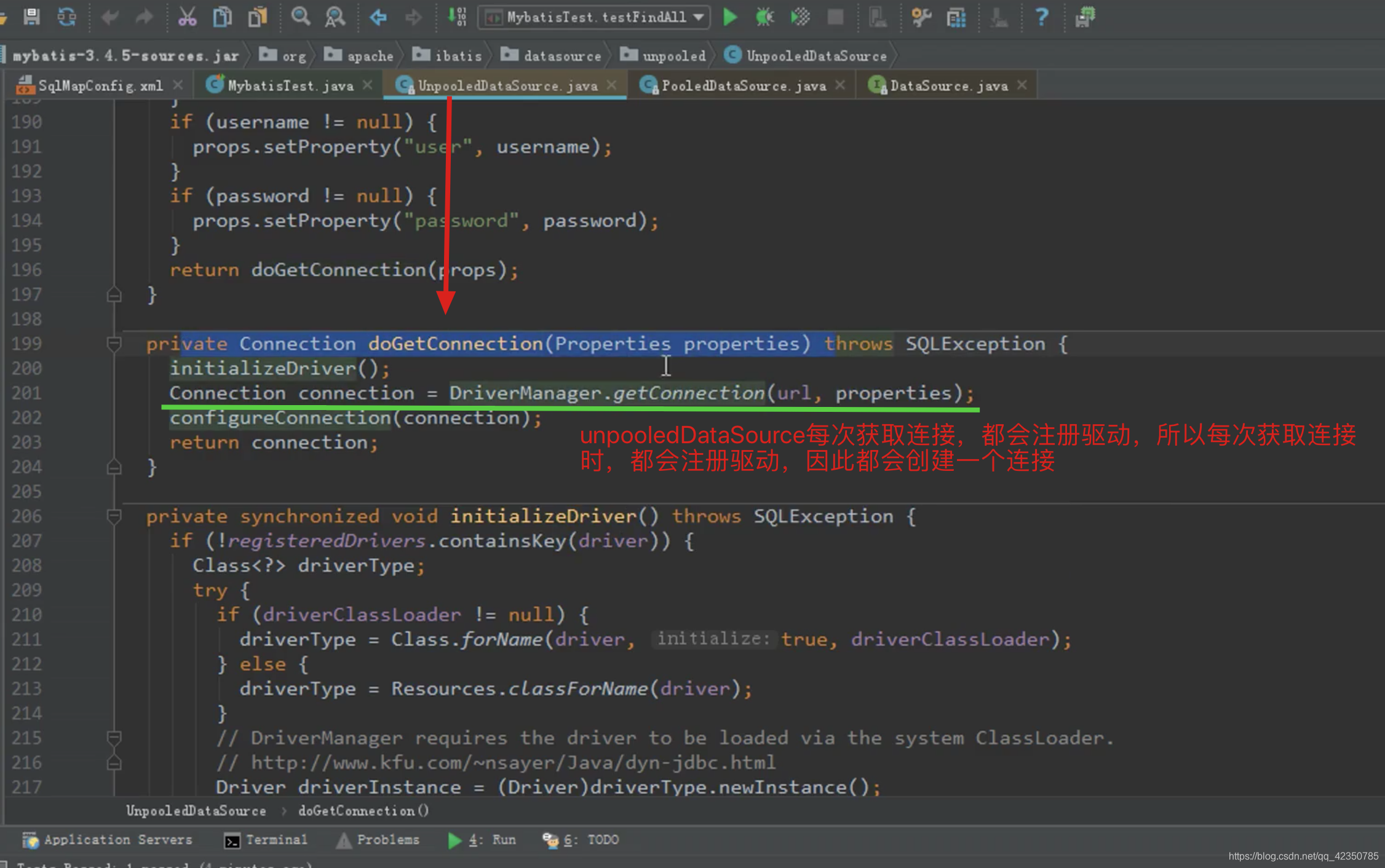Viewport: 1385px width, 868px height.
Task: Click doGetConnection() in the bottom code breadcrumb
Action: point(363,811)
